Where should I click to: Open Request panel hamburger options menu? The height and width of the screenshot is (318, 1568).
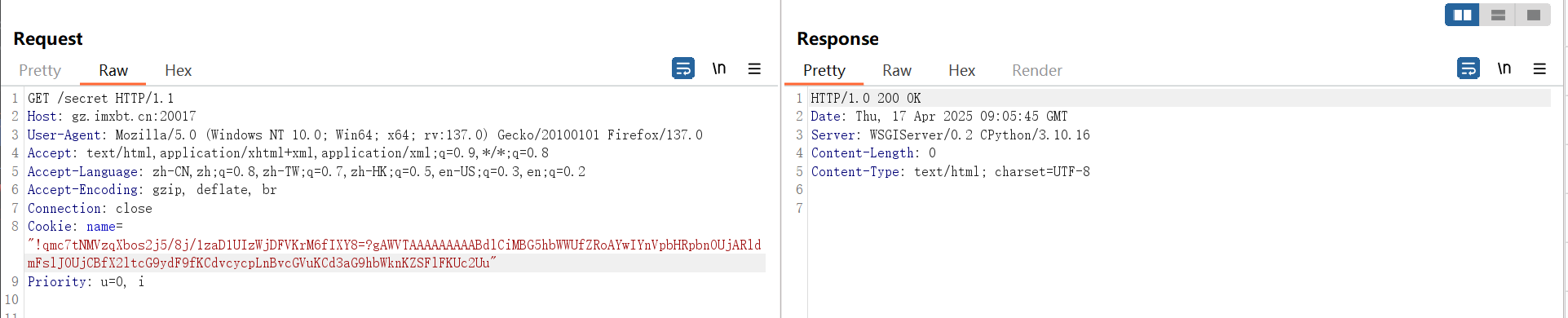coord(754,68)
